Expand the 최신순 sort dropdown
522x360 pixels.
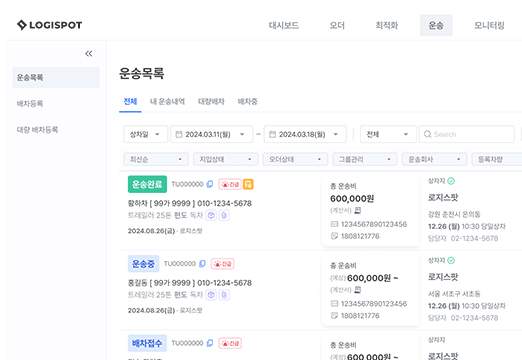pos(156,159)
